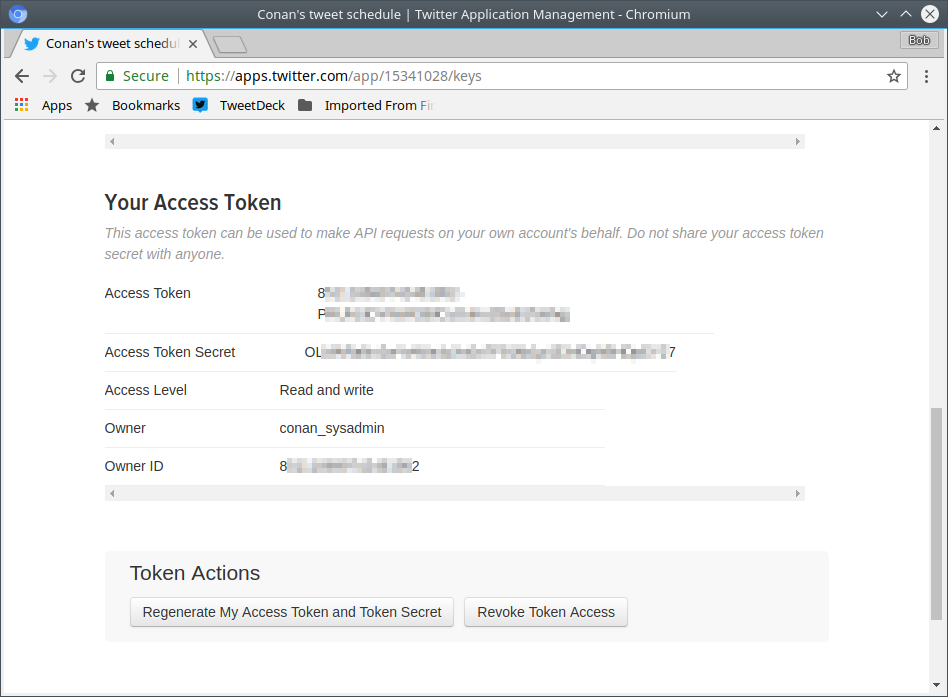Click the Your Access Token heading
948x697 pixels.
193,203
